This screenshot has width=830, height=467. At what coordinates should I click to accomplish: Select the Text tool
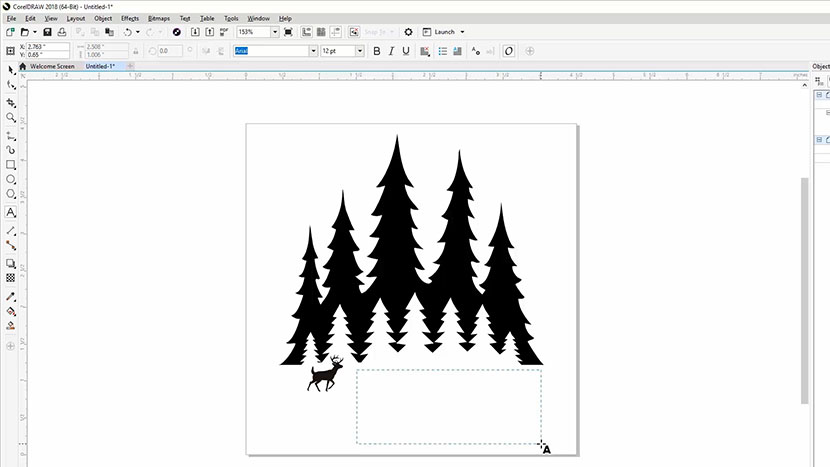click(11, 212)
